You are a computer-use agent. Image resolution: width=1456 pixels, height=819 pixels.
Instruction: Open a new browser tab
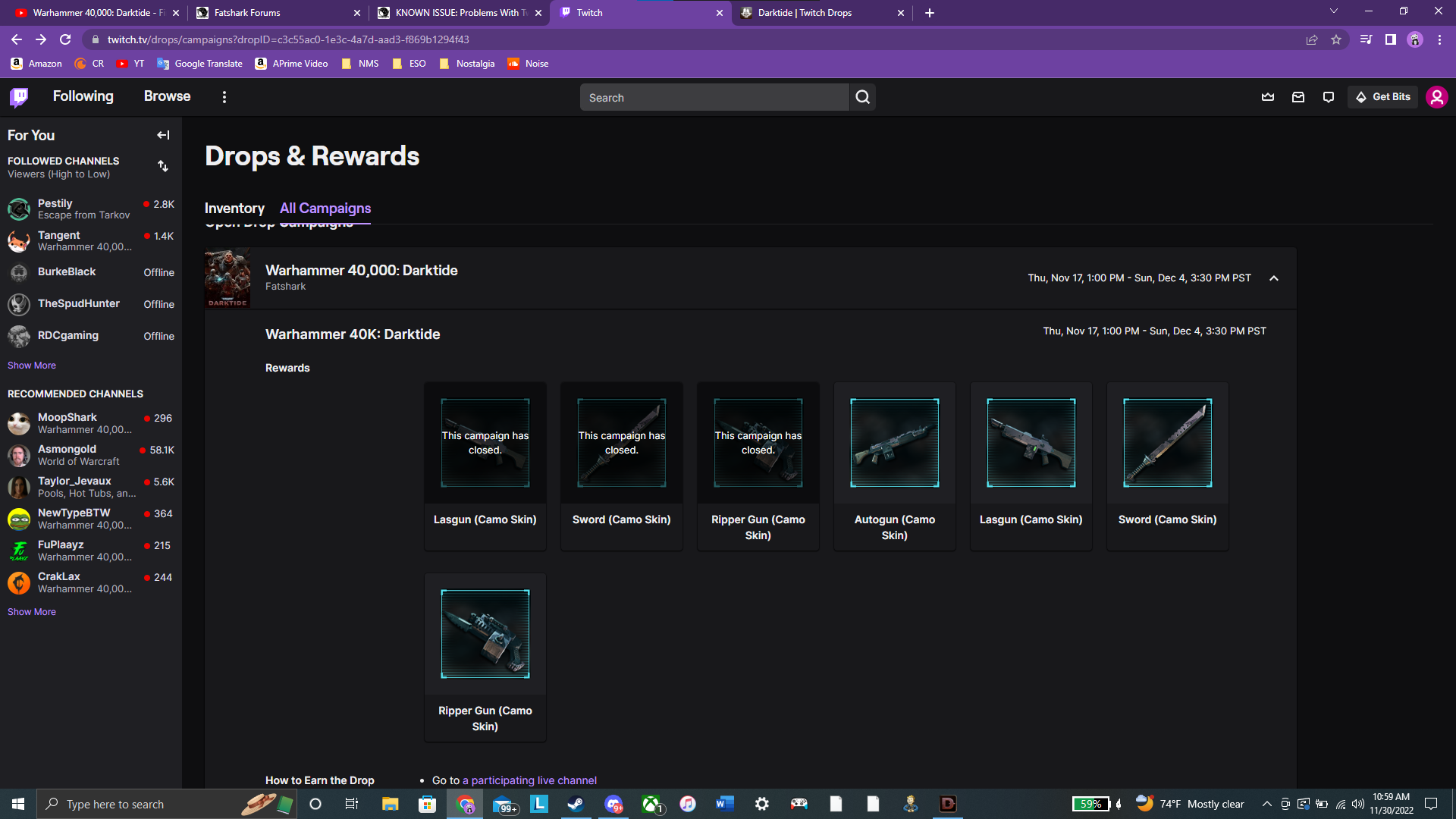[x=930, y=13]
